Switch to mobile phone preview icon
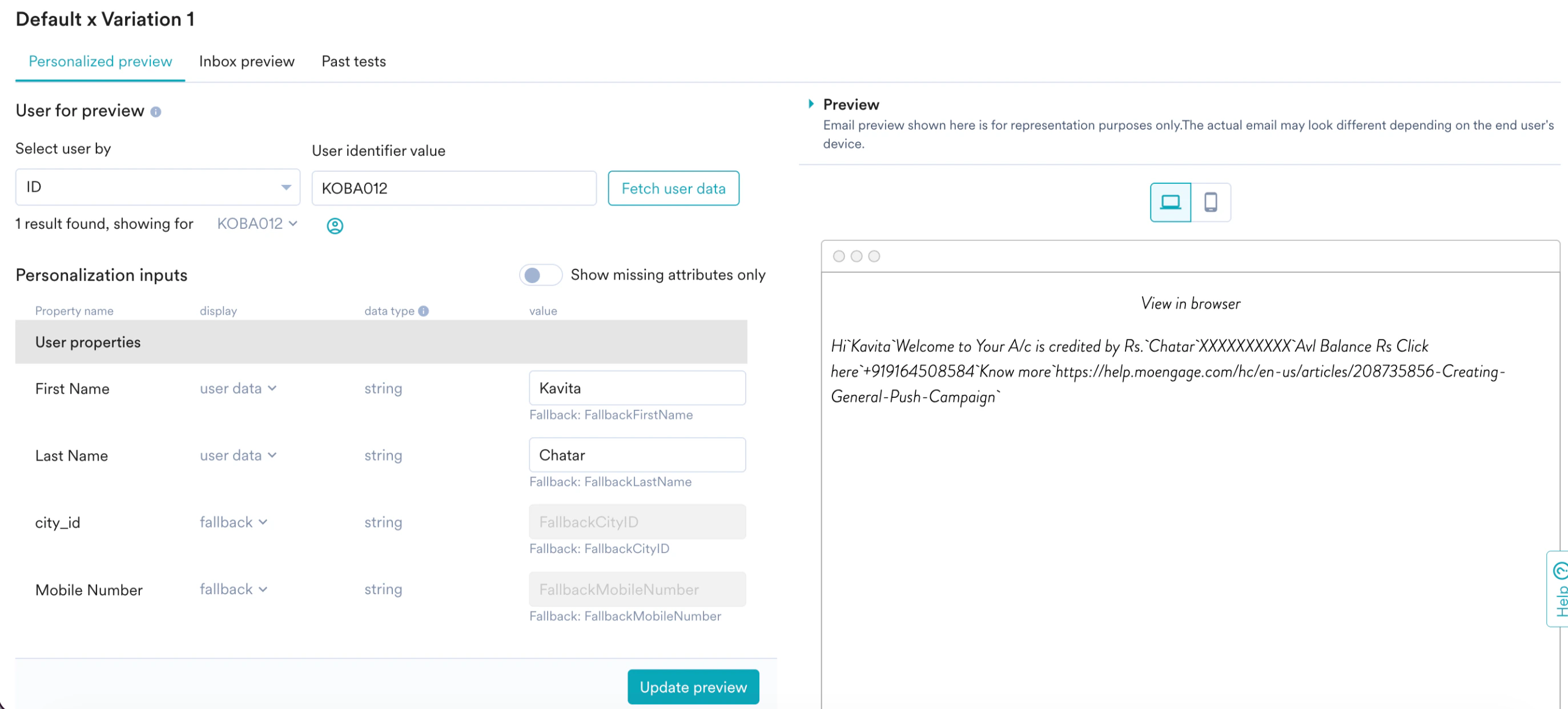The width and height of the screenshot is (1568, 709). click(x=1210, y=202)
